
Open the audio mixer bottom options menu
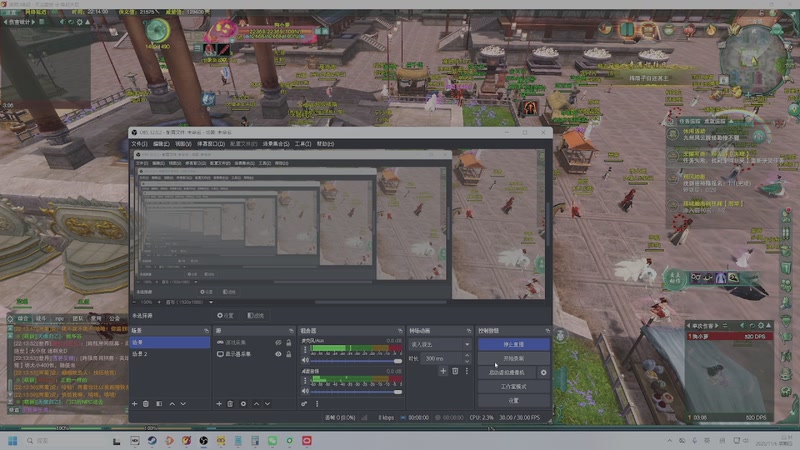pyautogui.click(x=317, y=404)
